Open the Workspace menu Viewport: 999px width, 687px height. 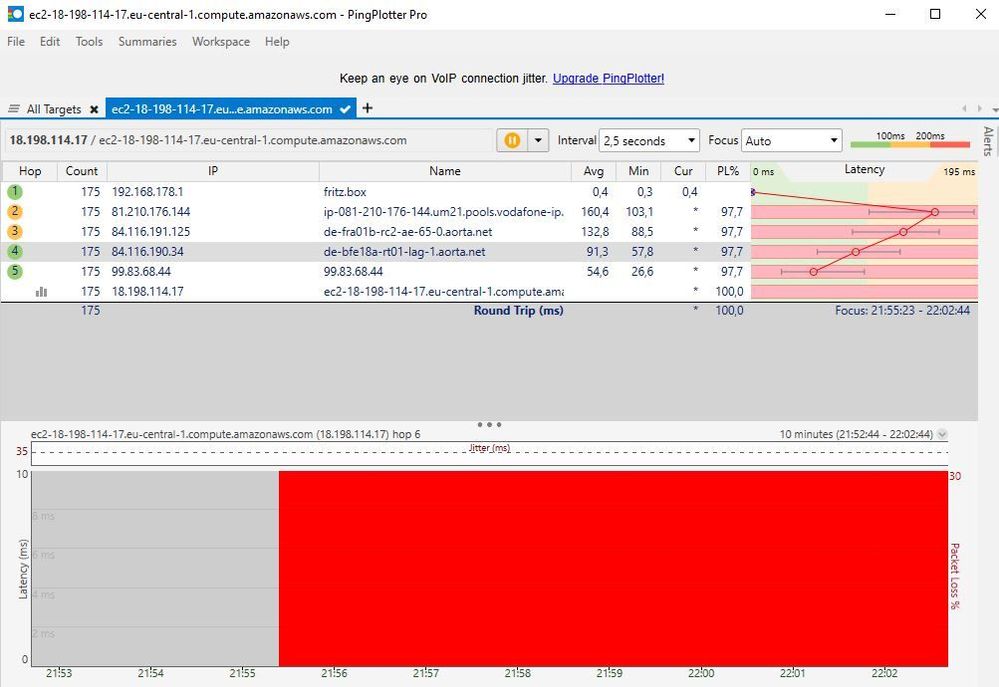click(220, 41)
